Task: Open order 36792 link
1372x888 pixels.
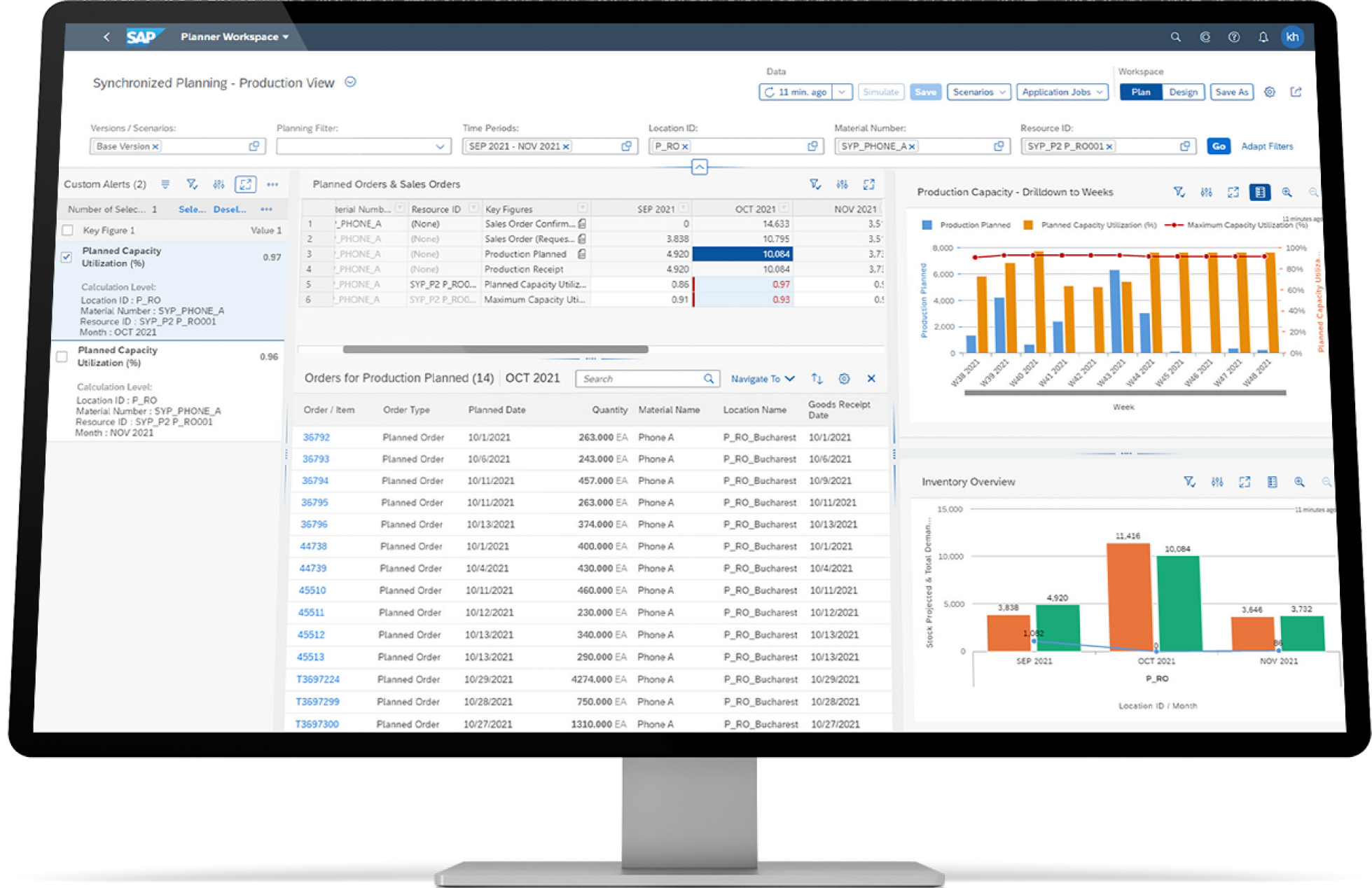Action: tap(316, 437)
